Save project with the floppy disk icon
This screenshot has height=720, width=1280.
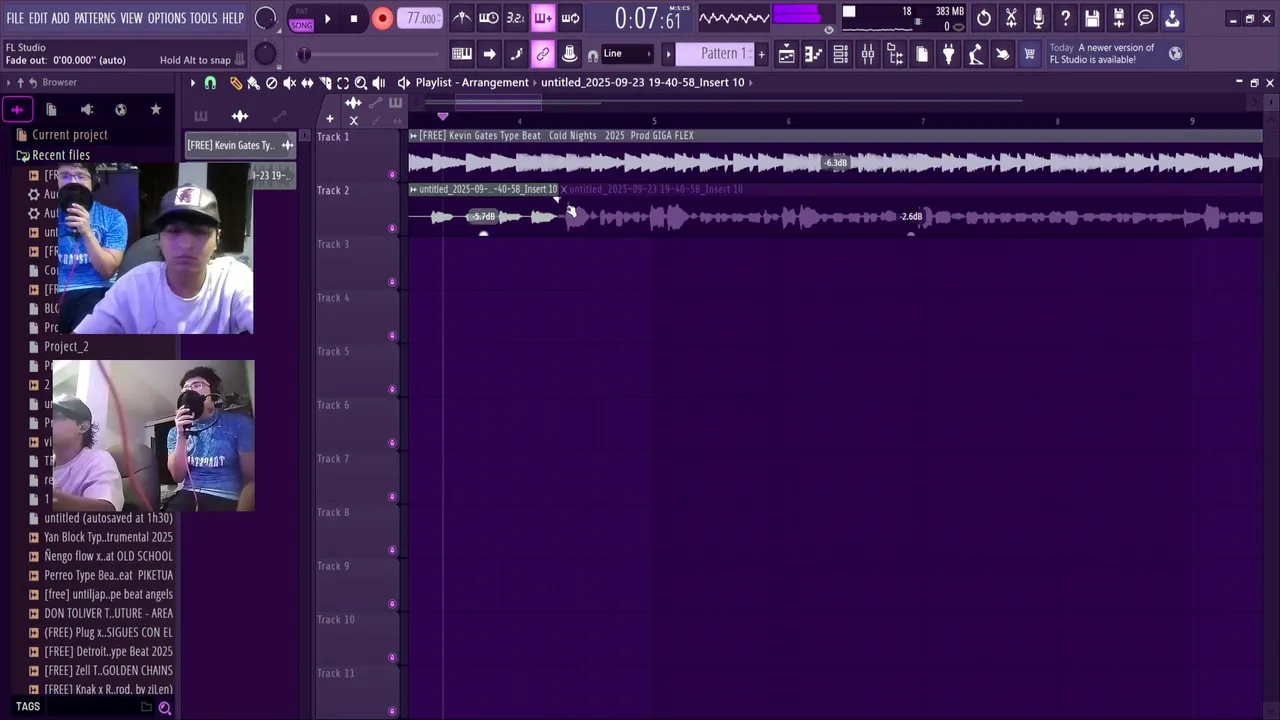tap(1092, 18)
